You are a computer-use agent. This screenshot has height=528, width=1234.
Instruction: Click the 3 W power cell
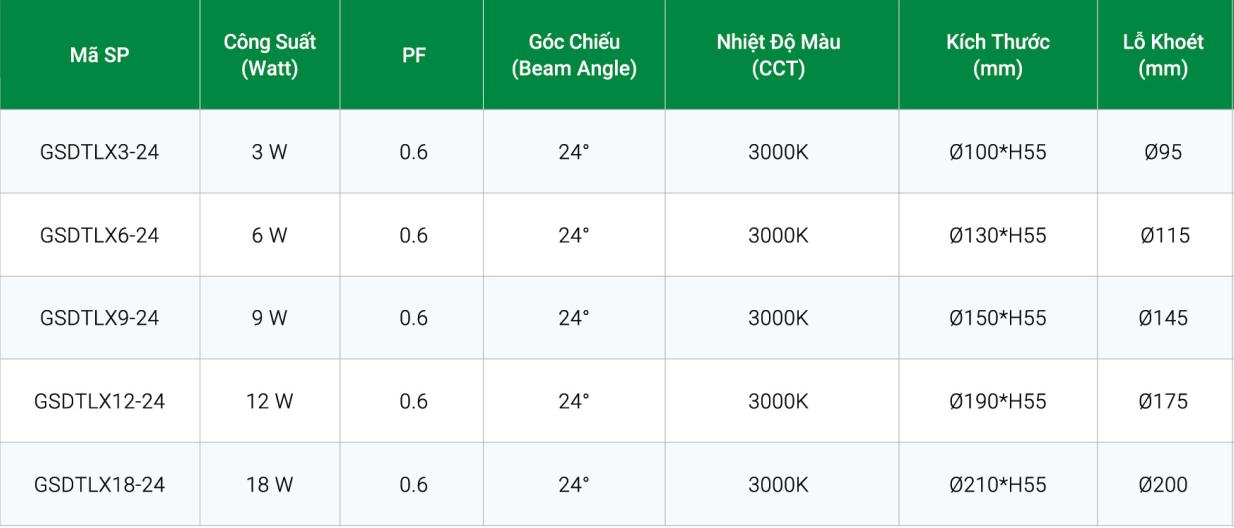pyautogui.click(x=270, y=152)
